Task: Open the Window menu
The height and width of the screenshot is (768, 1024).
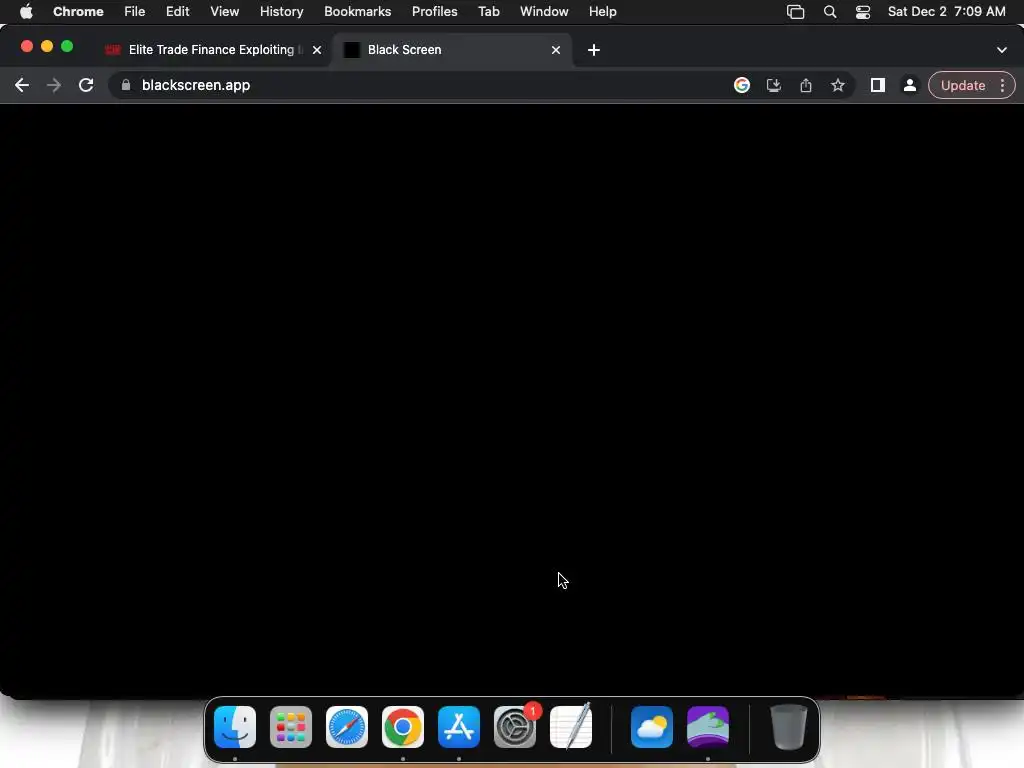Action: pyautogui.click(x=544, y=12)
